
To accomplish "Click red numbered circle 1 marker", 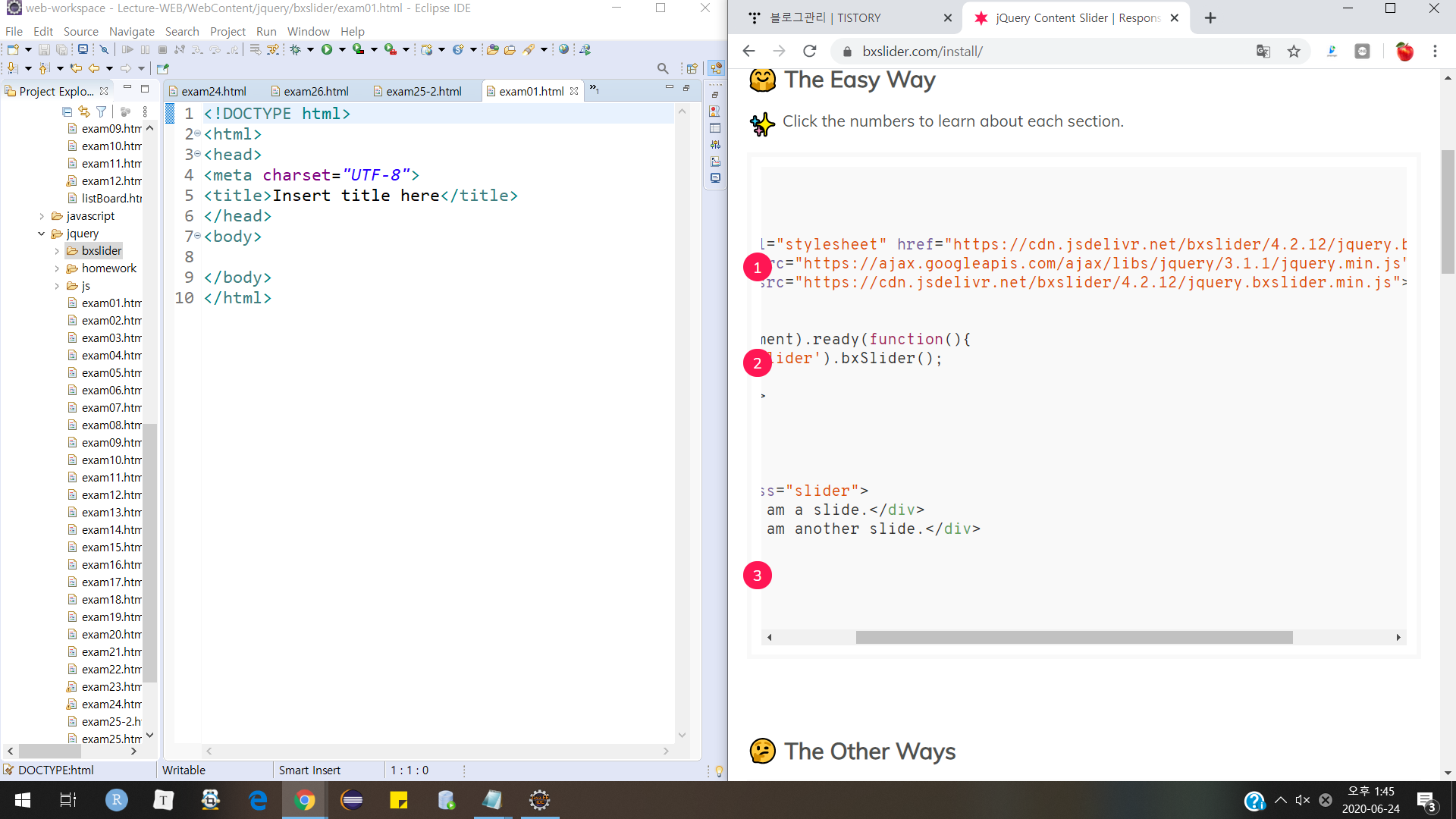I will pos(757,268).
